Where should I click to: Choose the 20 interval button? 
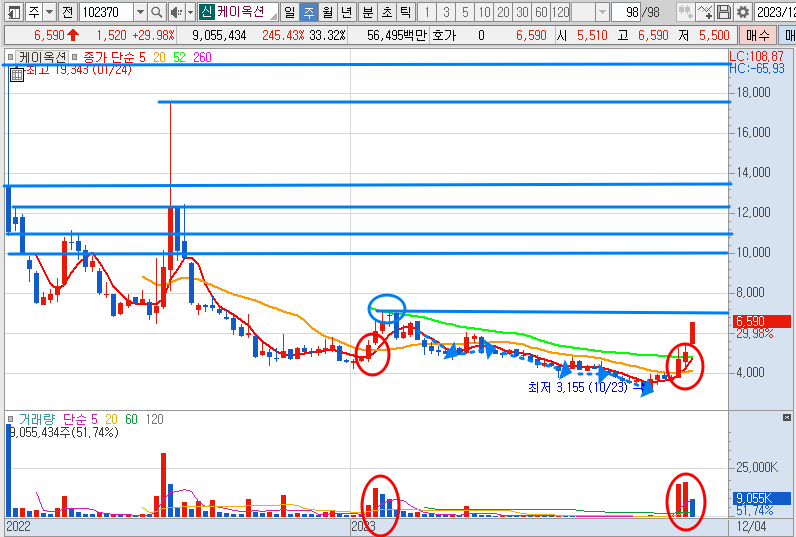[x=503, y=12]
